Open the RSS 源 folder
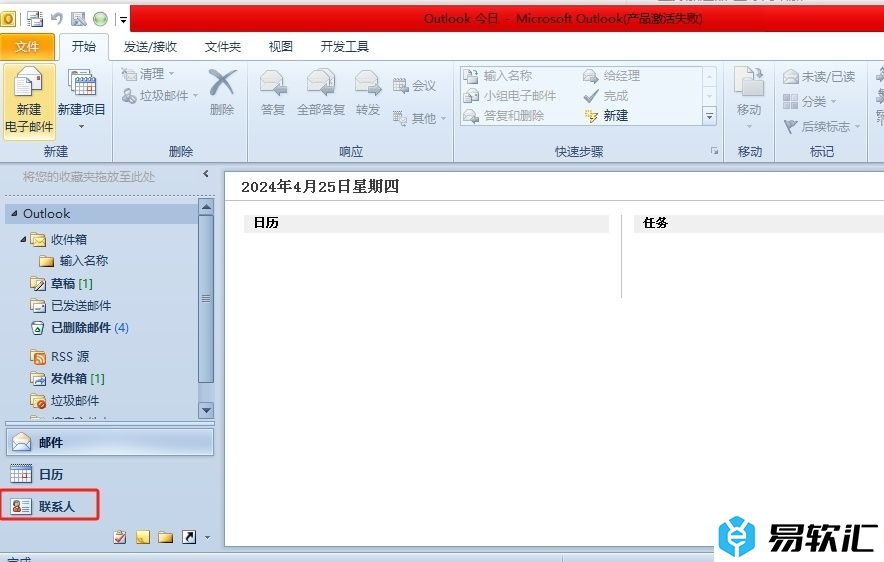 coord(70,357)
